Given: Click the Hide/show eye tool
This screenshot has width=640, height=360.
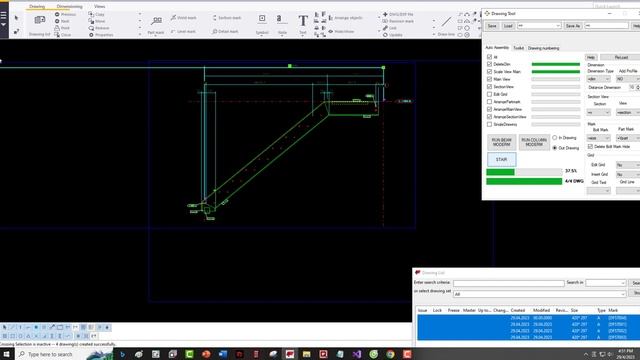Looking at the screenshot, I should pos(341,31).
